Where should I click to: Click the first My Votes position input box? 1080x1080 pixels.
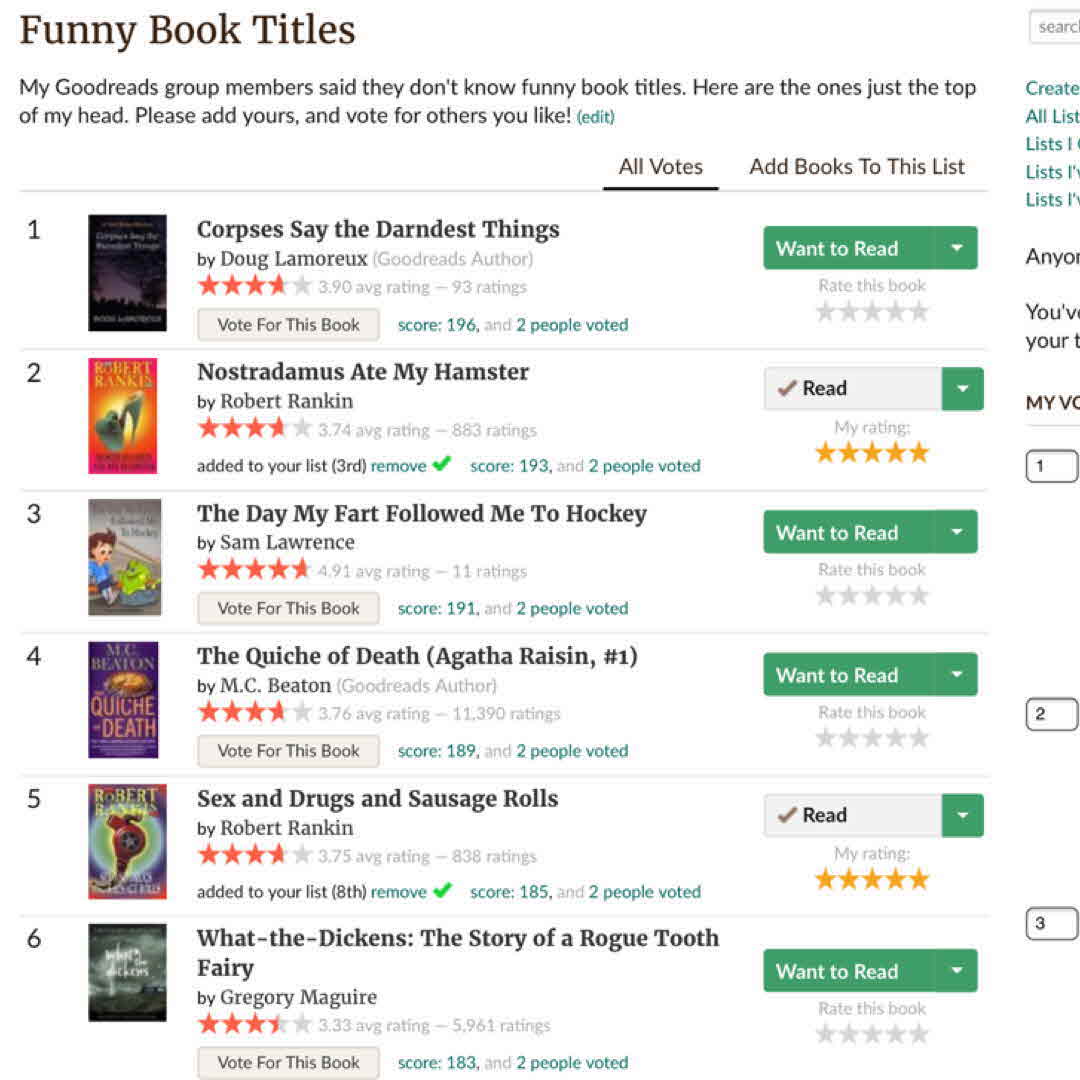pyautogui.click(x=1052, y=466)
